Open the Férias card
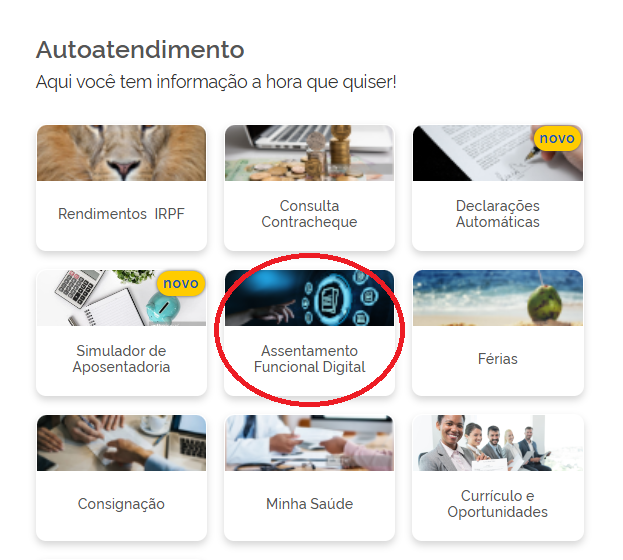 click(498, 333)
